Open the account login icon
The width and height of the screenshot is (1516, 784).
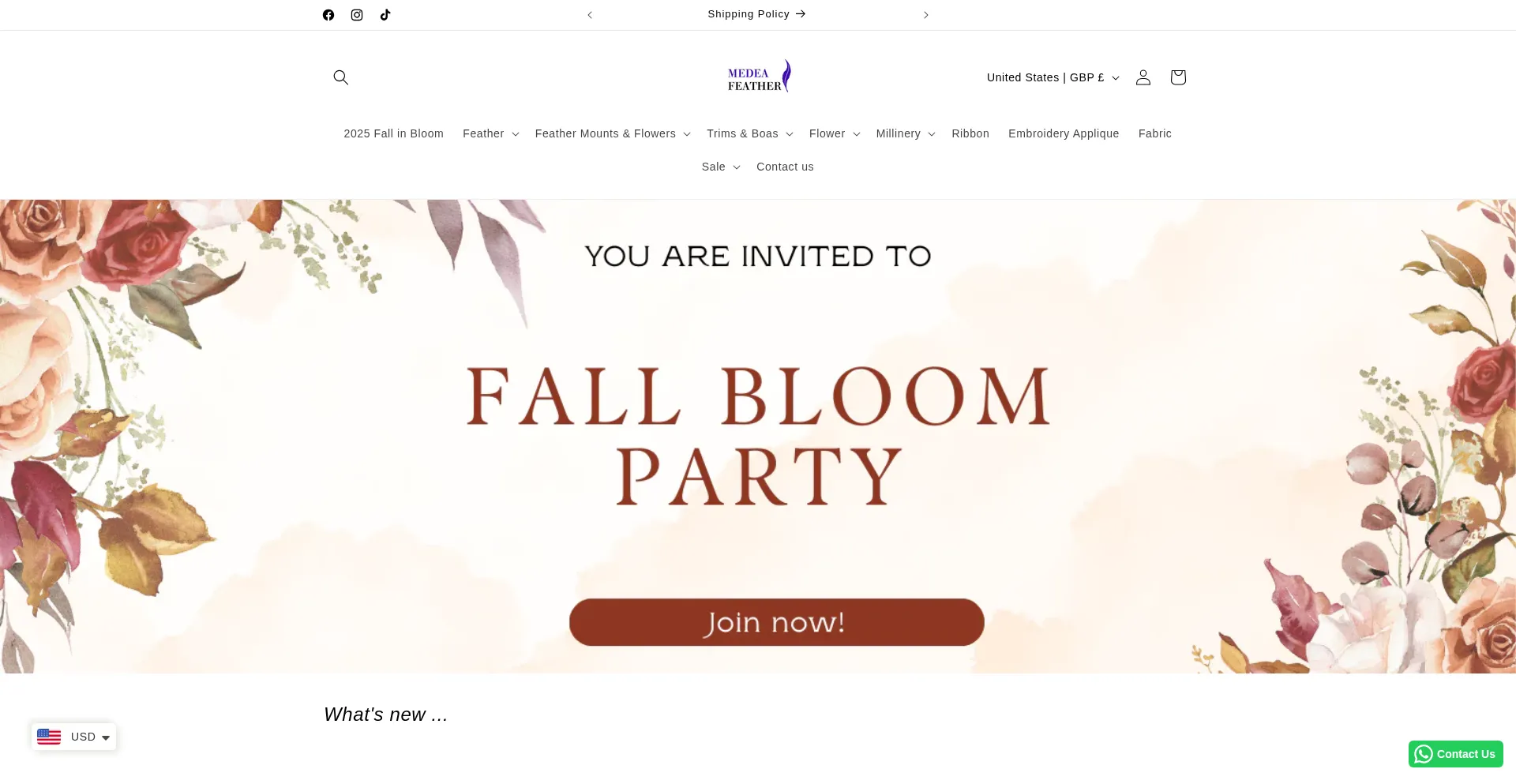1143,77
